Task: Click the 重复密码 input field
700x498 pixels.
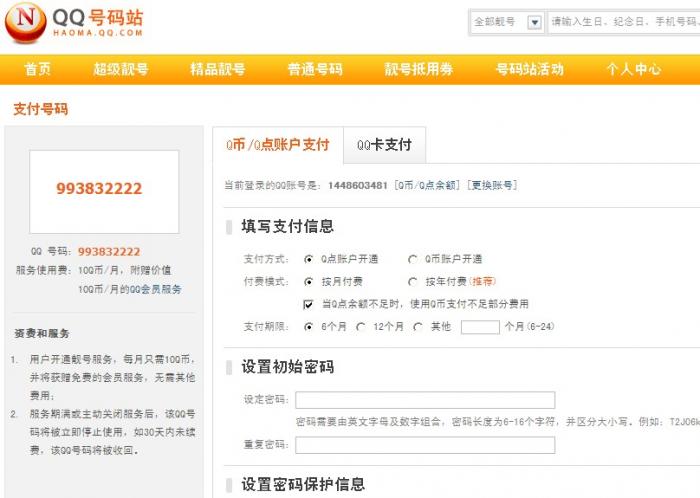Action: click(425, 445)
